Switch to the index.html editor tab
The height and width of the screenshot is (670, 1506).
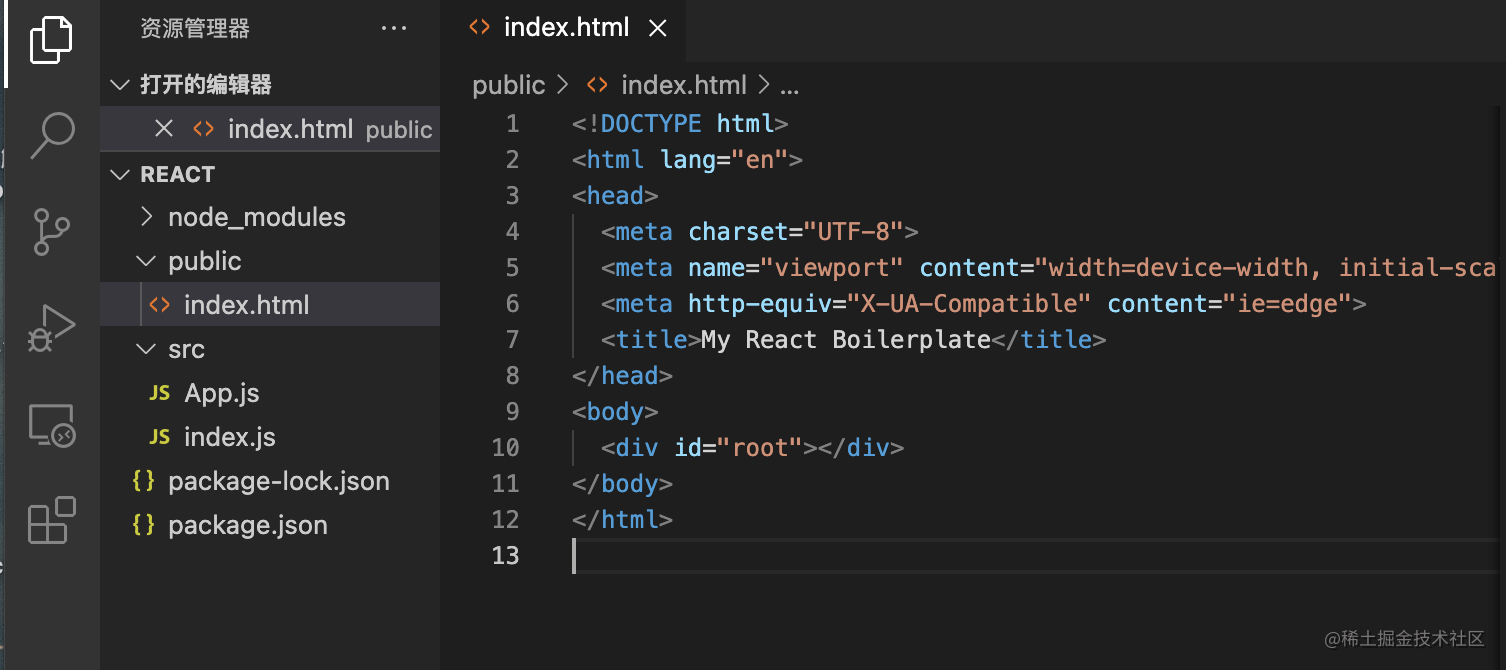[x=565, y=28]
